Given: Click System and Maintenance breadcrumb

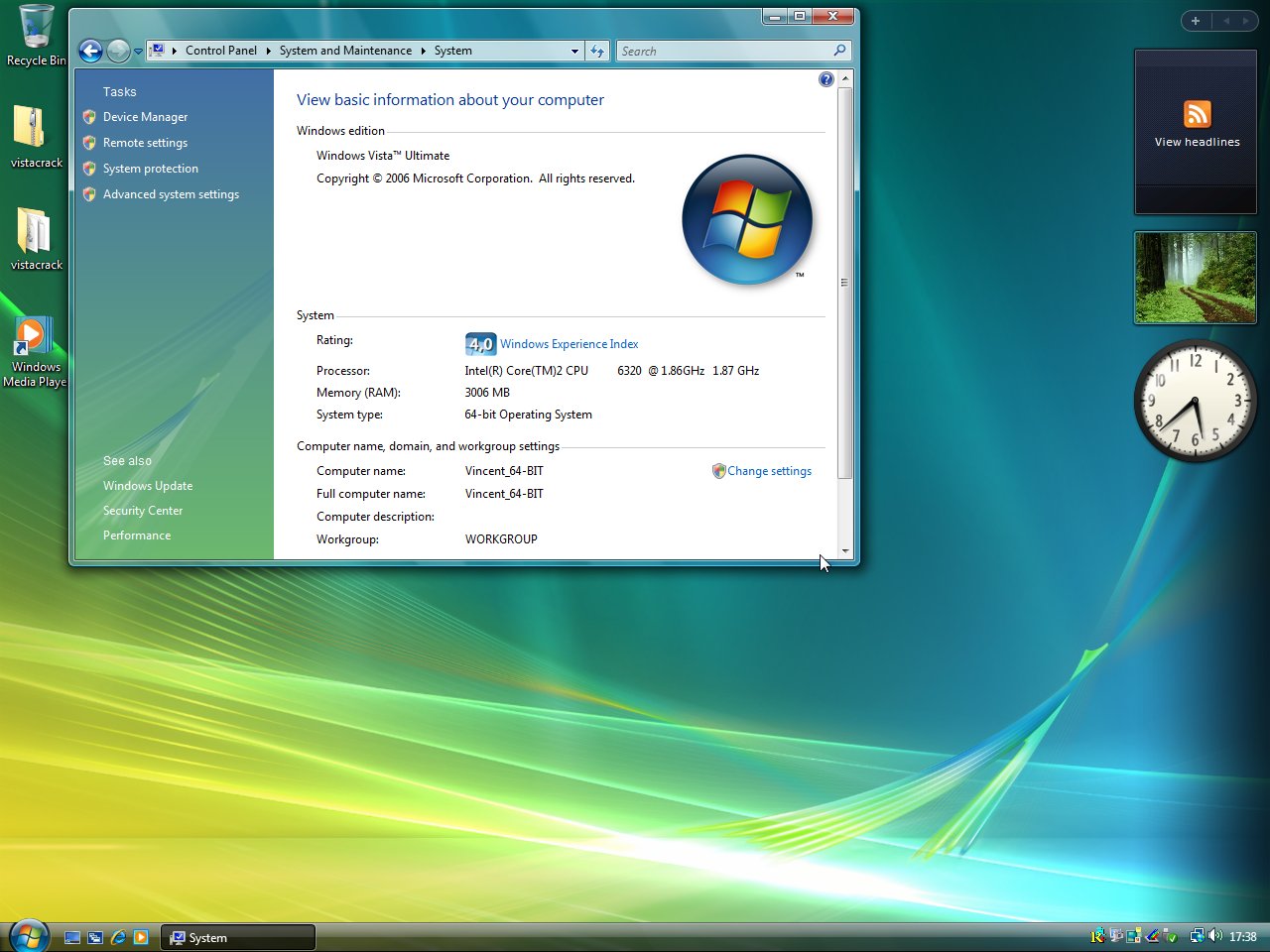Looking at the screenshot, I should click(345, 51).
